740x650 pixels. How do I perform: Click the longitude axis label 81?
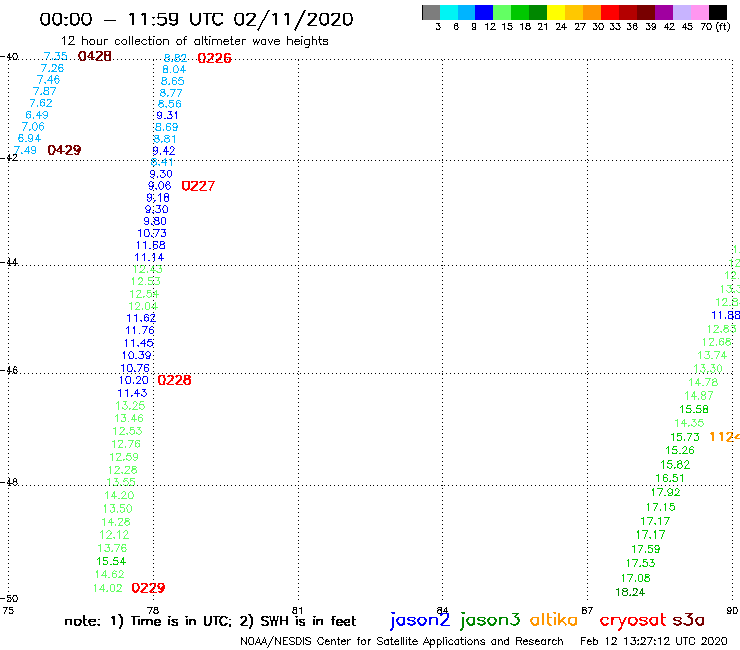tap(297, 611)
